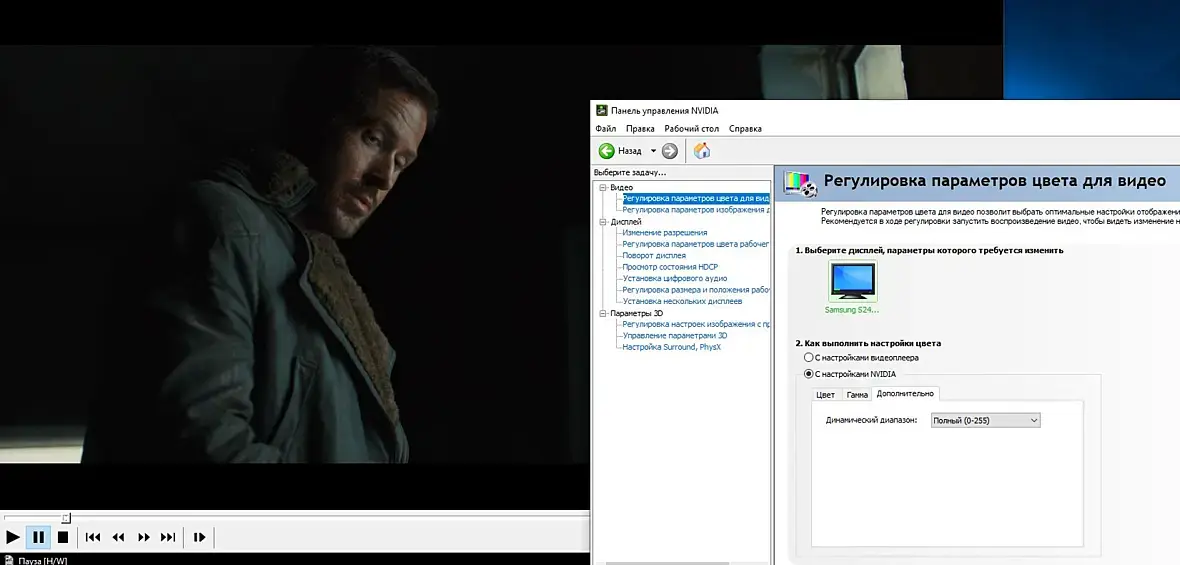The height and width of the screenshot is (565, 1180).
Task: Go to NVIDIA home page icon
Action: [701, 151]
